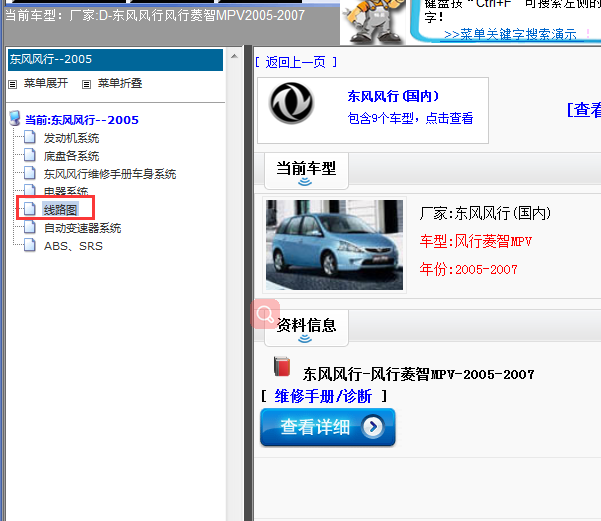The width and height of the screenshot is (601, 521).
Task: Click the mechanic mascot image
Action: [x=373, y=21]
